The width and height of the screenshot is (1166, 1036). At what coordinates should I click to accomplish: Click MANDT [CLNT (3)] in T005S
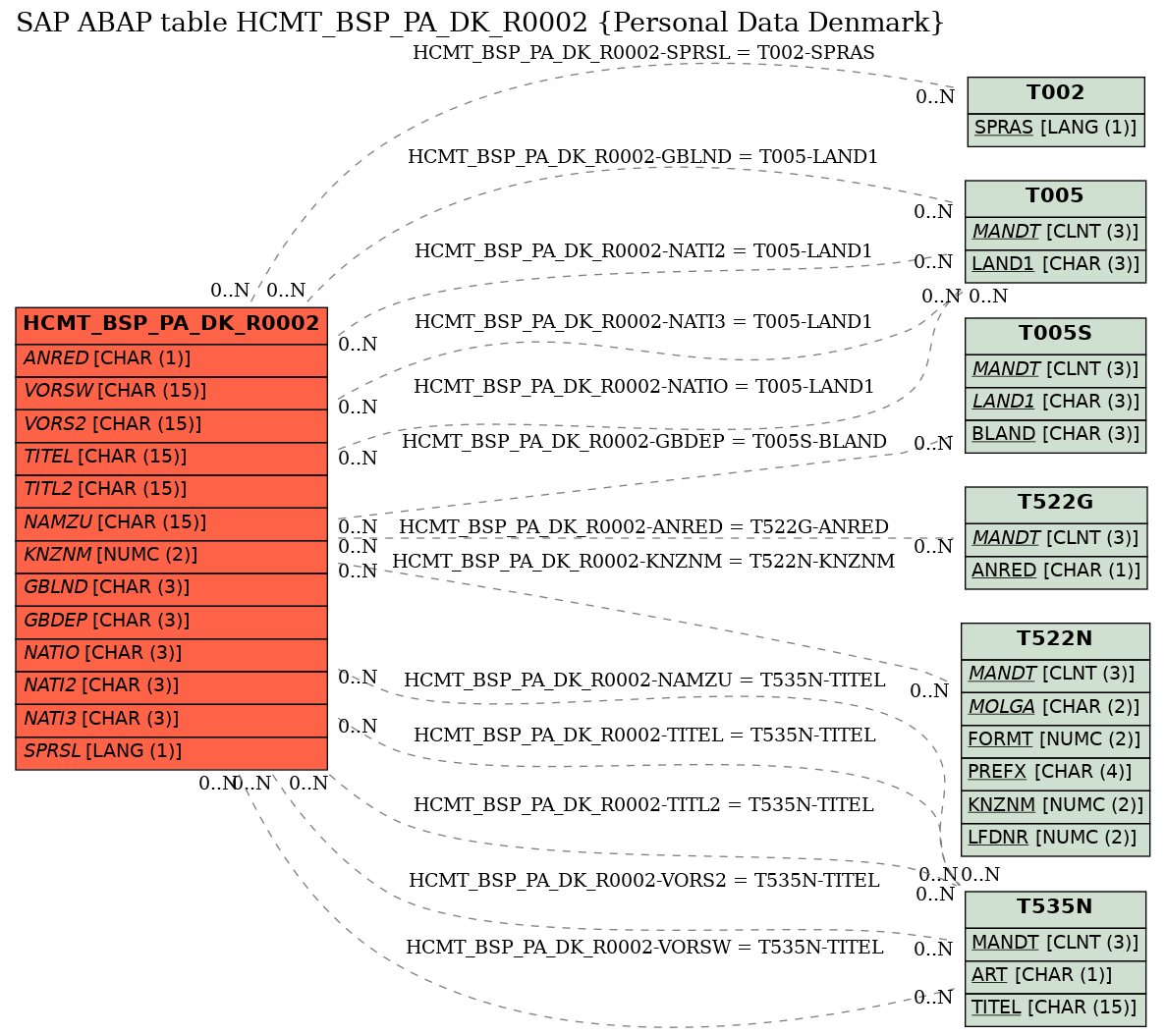pyautogui.click(x=1055, y=371)
